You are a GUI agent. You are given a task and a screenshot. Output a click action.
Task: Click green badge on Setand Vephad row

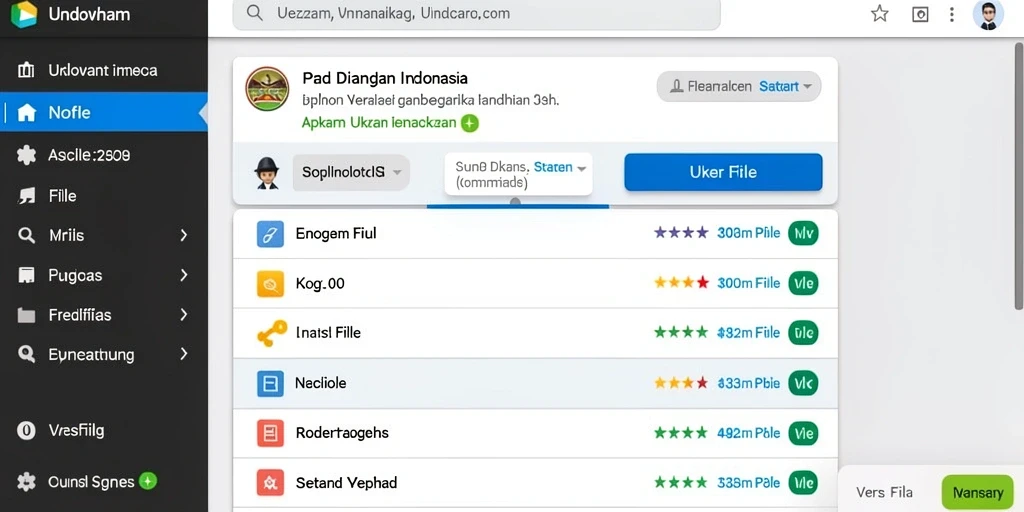click(803, 483)
